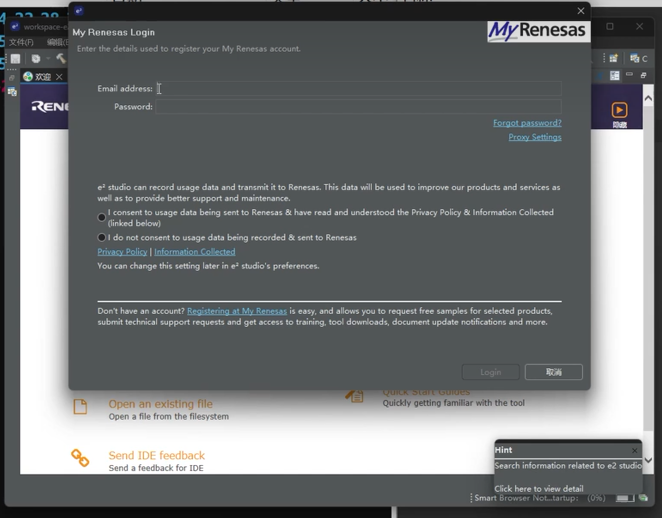Click the 'Smart Browser Not...tartup' status text
This screenshot has width=662, height=518.
point(526,498)
